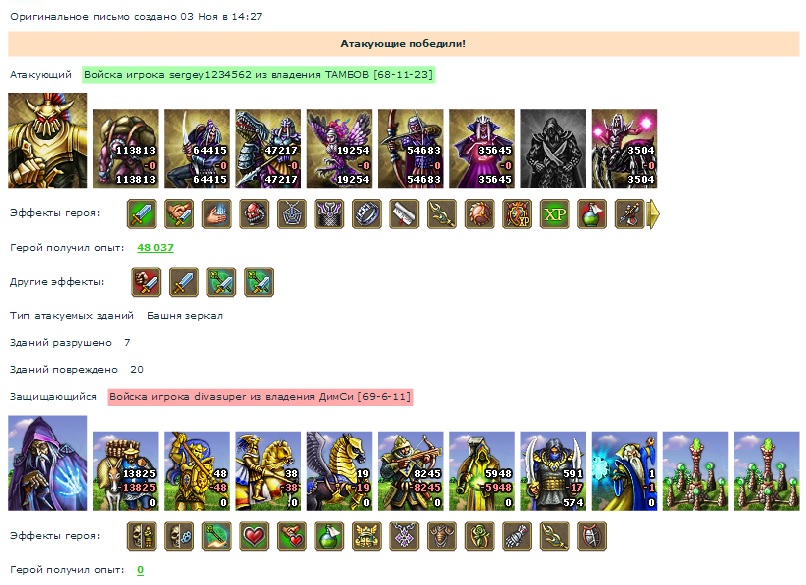Select the defender purple-hooded wizard portrait

48,463
